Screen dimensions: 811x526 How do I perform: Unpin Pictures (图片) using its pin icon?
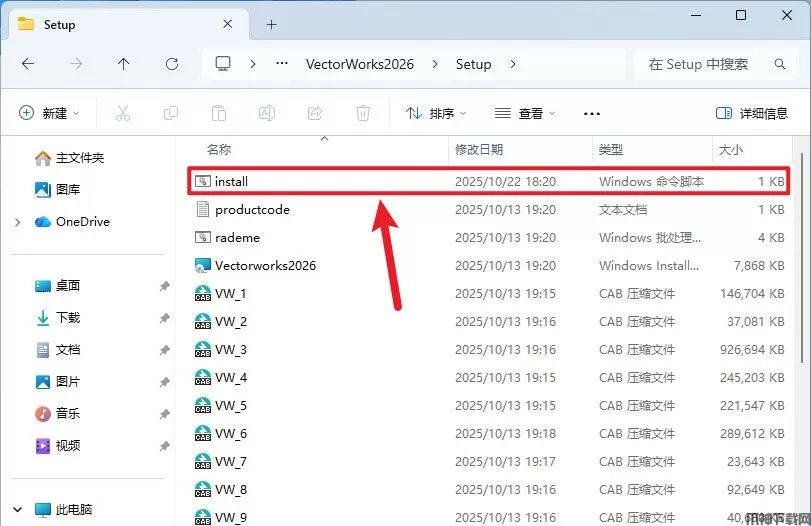click(164, 382)
